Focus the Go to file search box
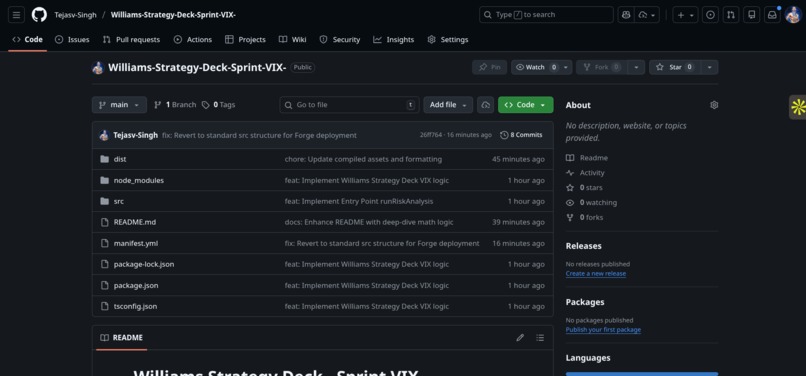The width and height of the screenshot is (806, 376). 350,105
